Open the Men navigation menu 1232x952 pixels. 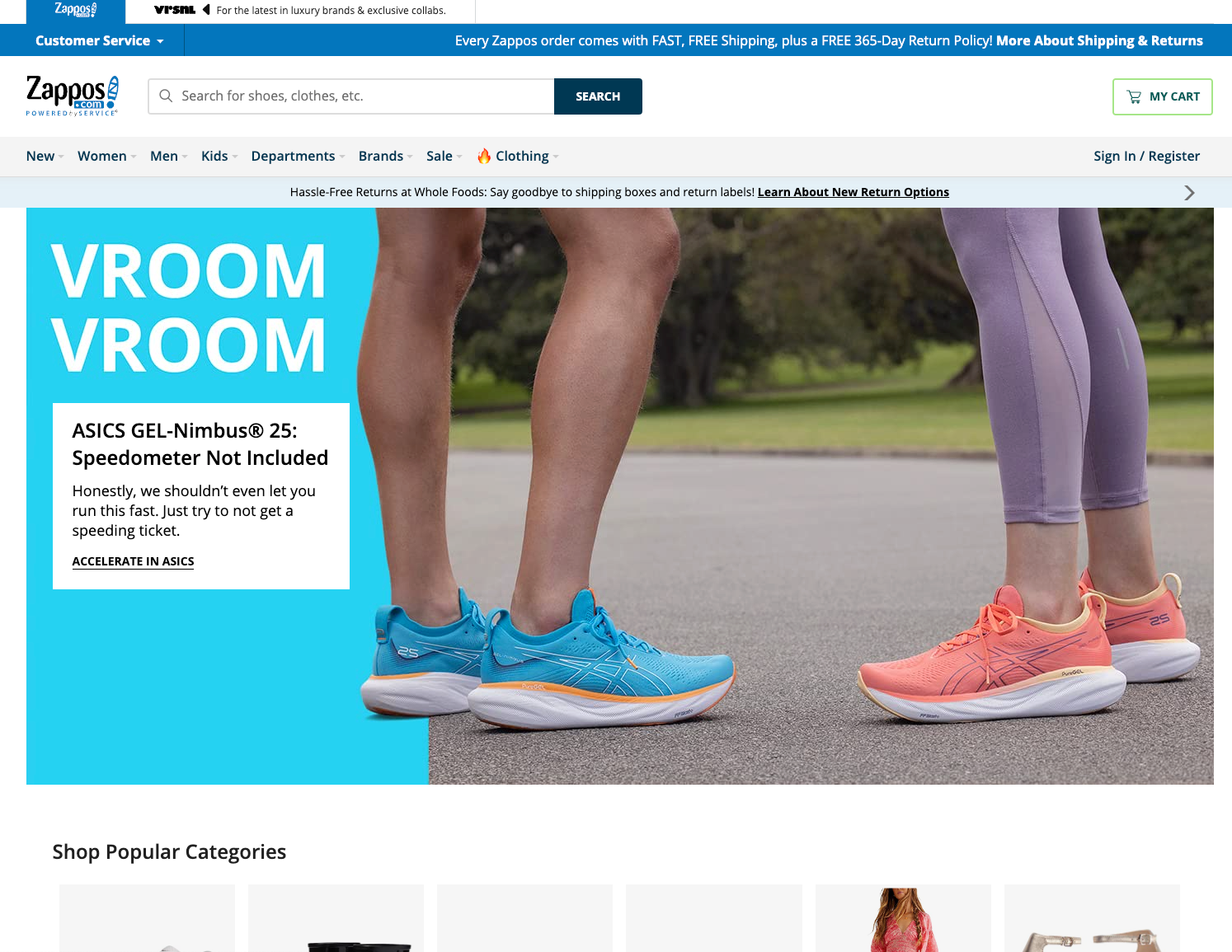tap(164, 156)
